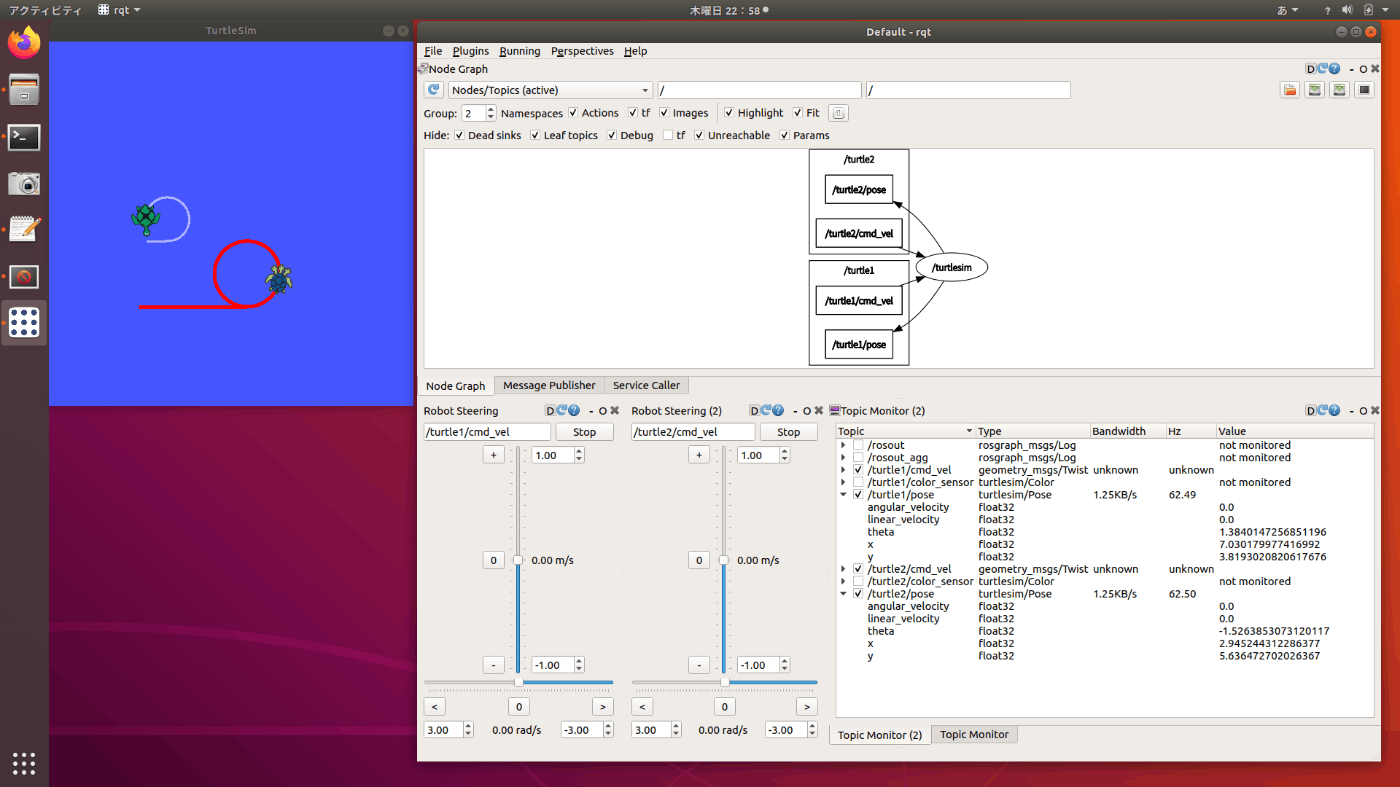Open the Nodes/Topics (active) dropdown
Viewport: 1400px width, 787px height.
(x=550, y=90)
